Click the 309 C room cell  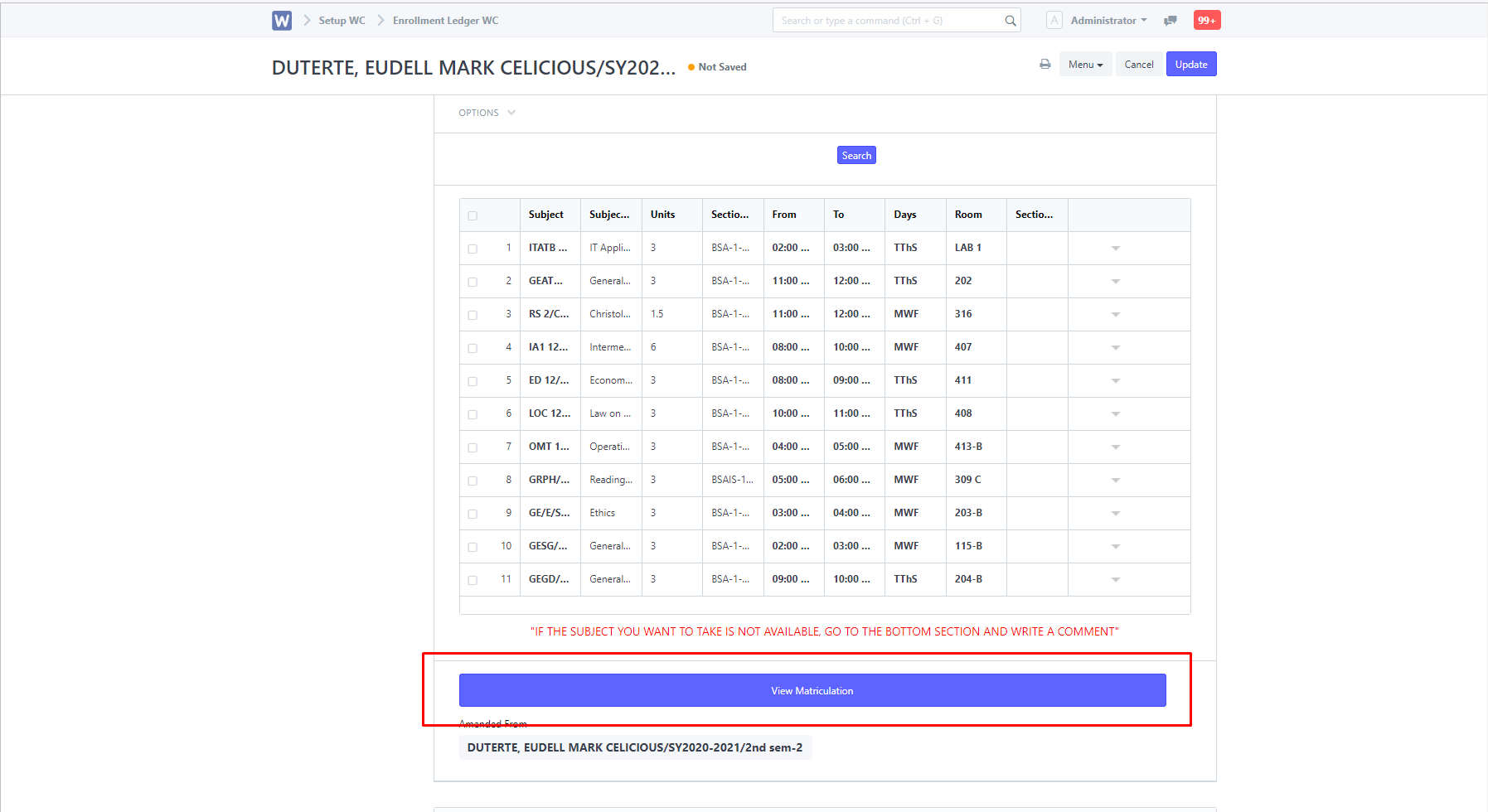click(976, 480)
